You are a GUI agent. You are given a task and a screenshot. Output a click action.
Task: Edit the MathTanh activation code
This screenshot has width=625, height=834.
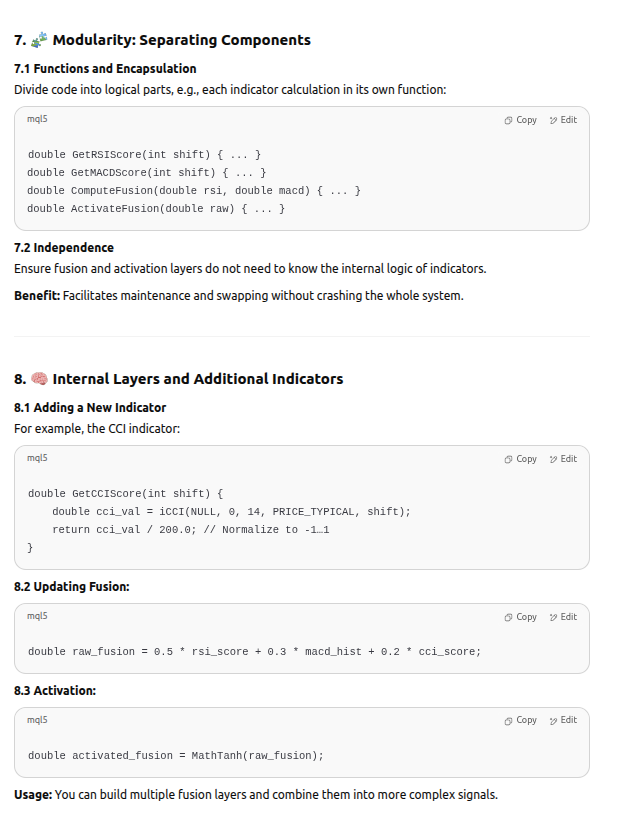point(563,720)
